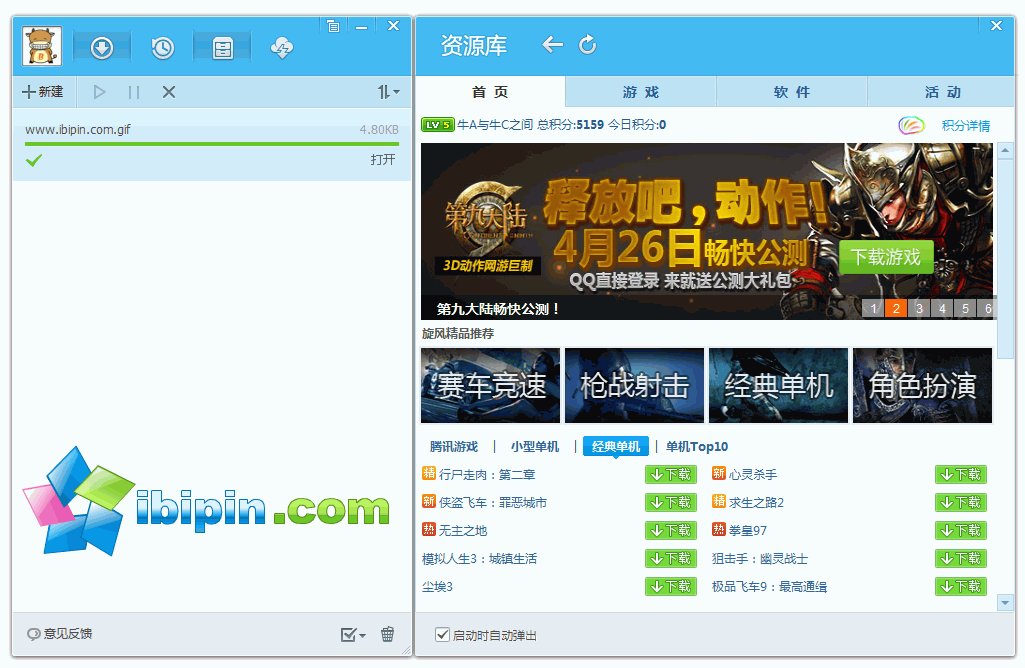This screenshot has height=668, width=1025.
Task: Download 狙击手：幽灵战士
Action: 961,559
